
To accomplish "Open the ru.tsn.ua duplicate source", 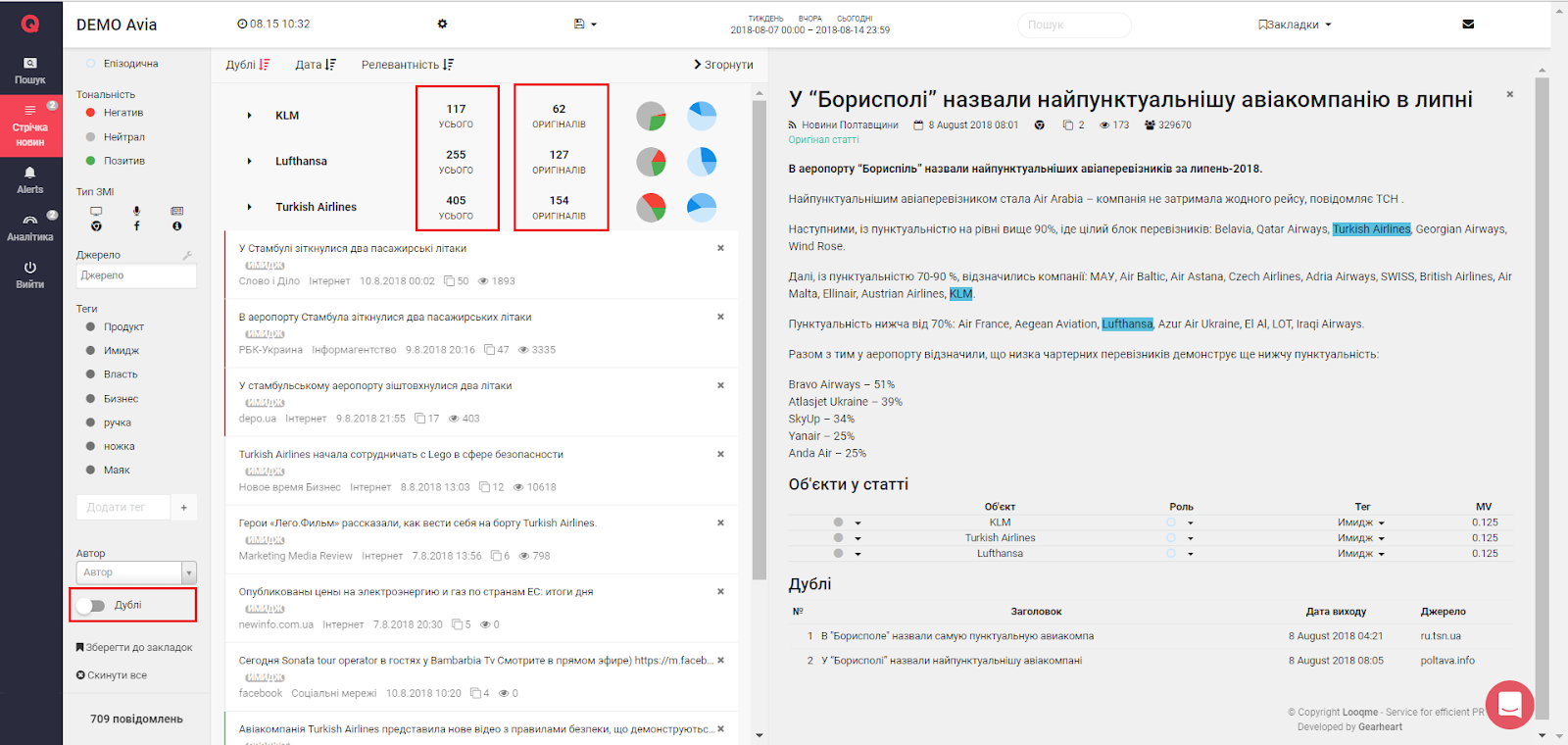I will [x=1441, y=636].
